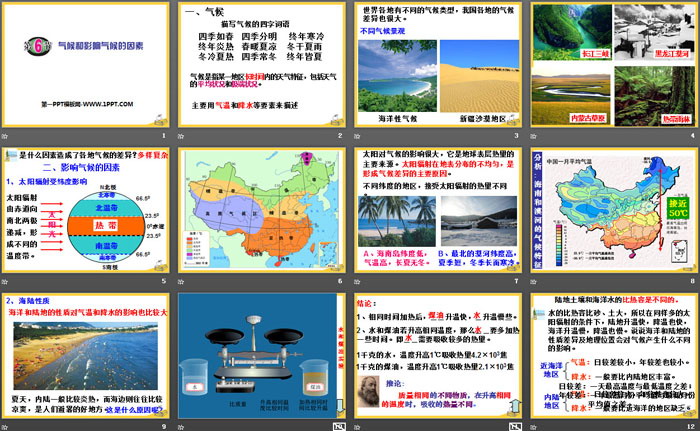Select slide 8 thumbnail with January temperature map
The width and height of the screenshot is (700, 431).
(x=614, y=210)
